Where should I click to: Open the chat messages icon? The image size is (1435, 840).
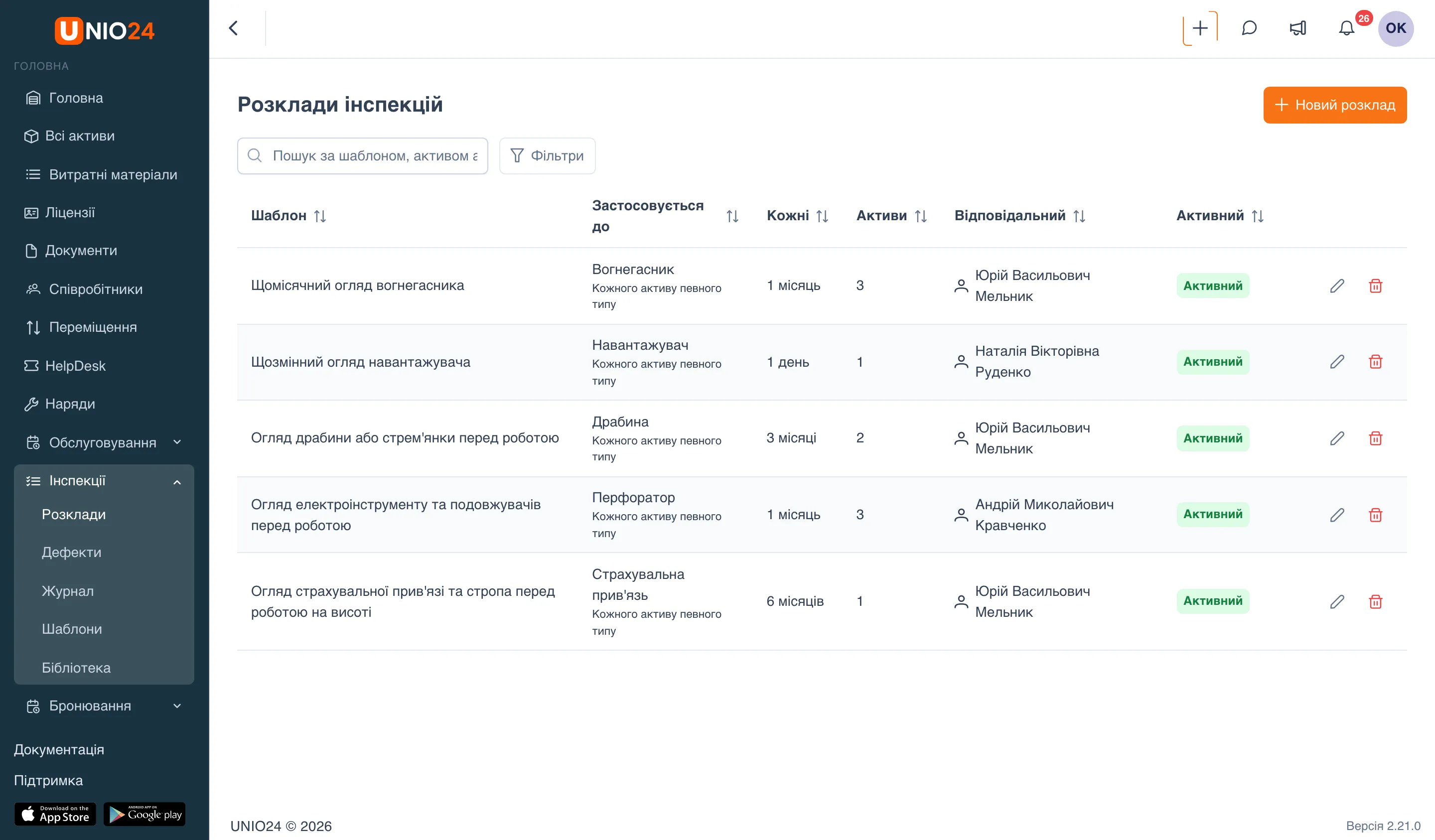click(1249, 28)
